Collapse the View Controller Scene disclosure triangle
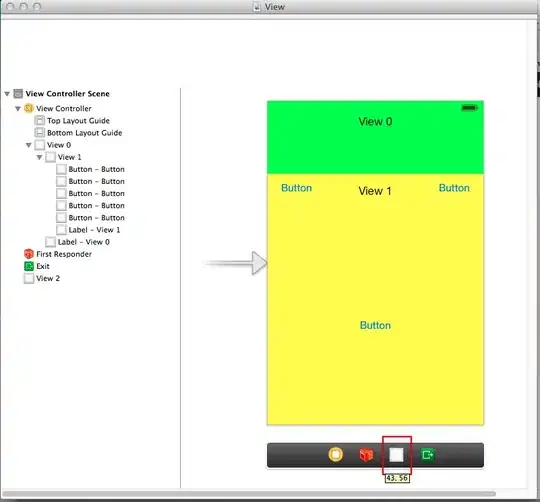The image size is (540, 502). [x=7, y=94]
